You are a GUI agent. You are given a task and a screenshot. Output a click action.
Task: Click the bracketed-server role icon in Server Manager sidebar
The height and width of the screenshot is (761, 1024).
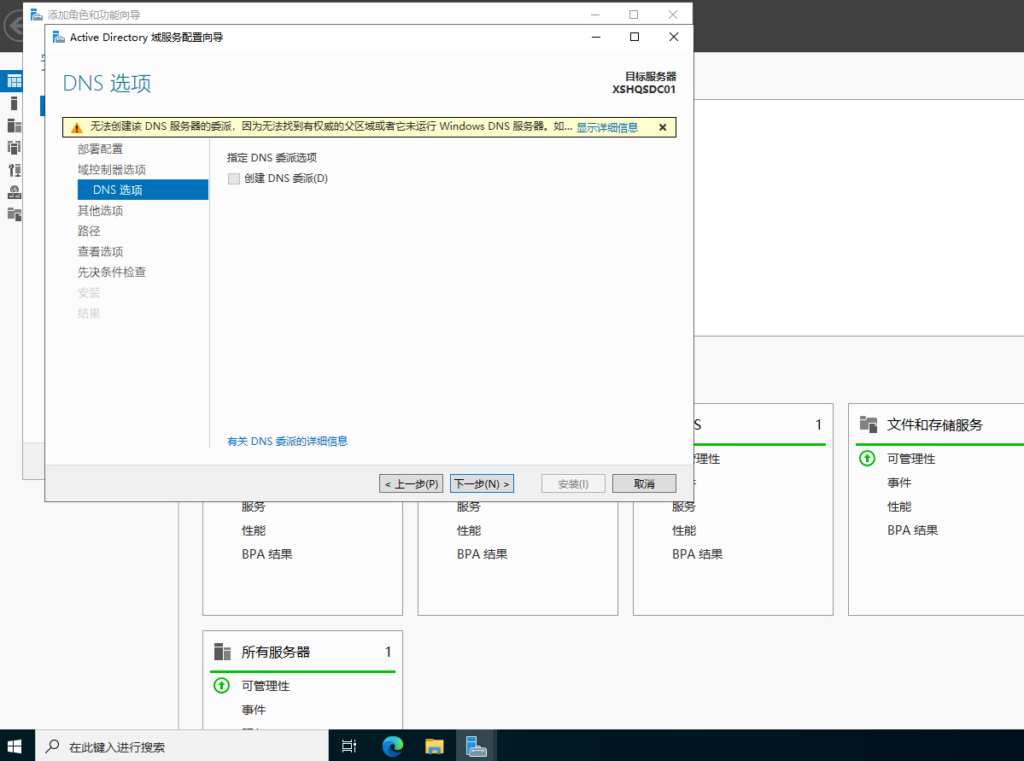(14, 148)
